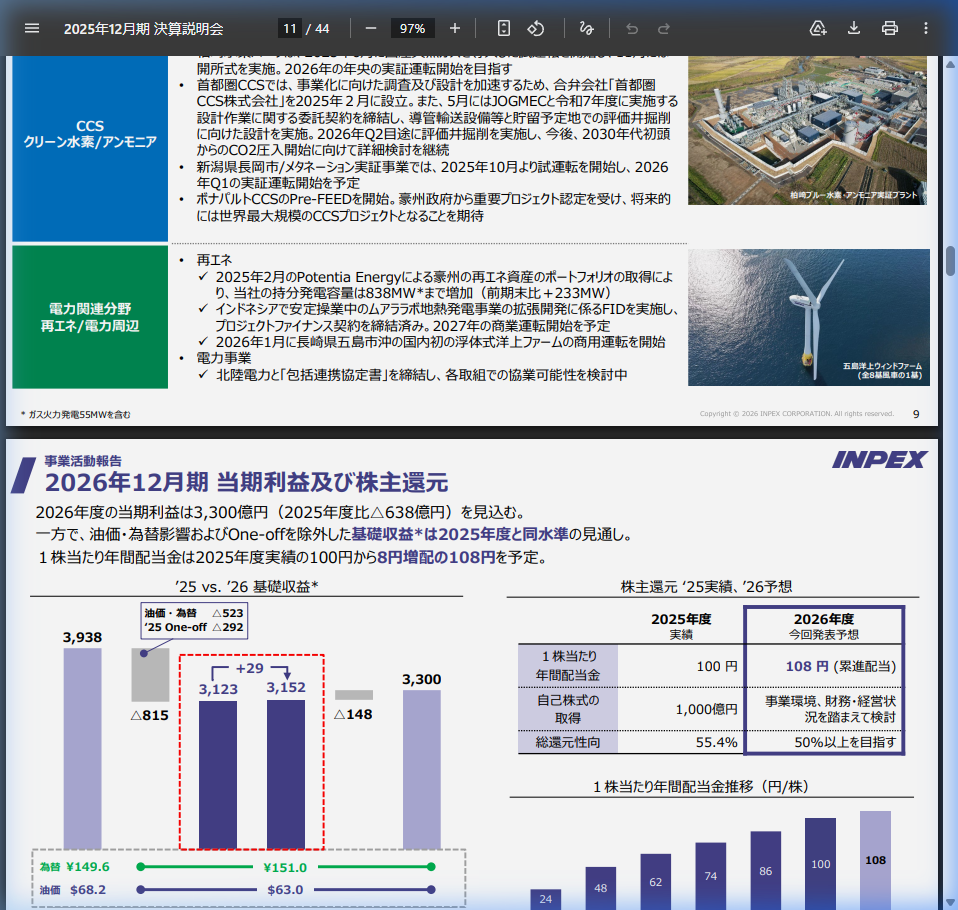
Task: Click the 総還元性向 row label
Action: [568, 743]
